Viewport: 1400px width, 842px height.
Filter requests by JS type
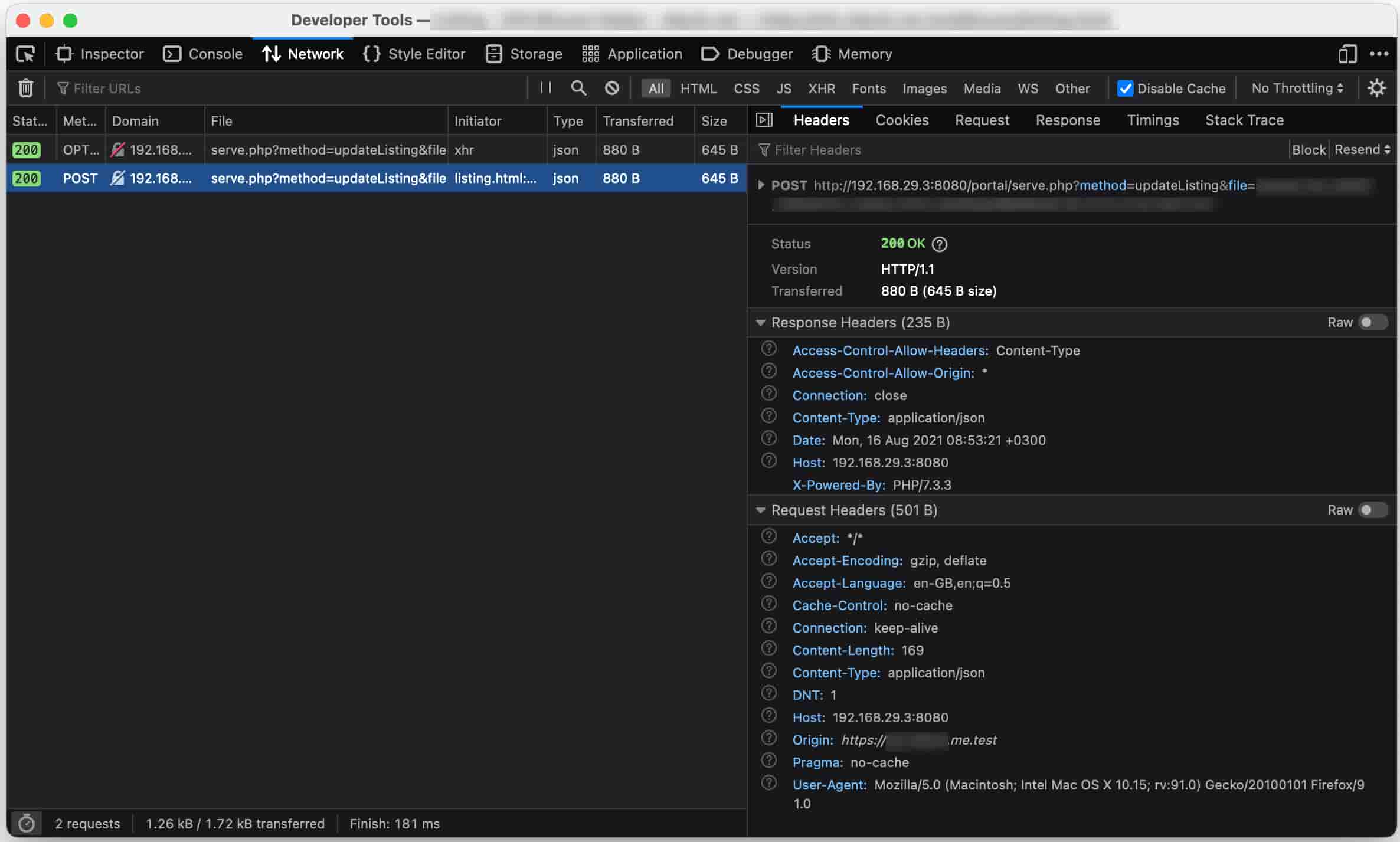pyautogui.click(x=784, y=89)
